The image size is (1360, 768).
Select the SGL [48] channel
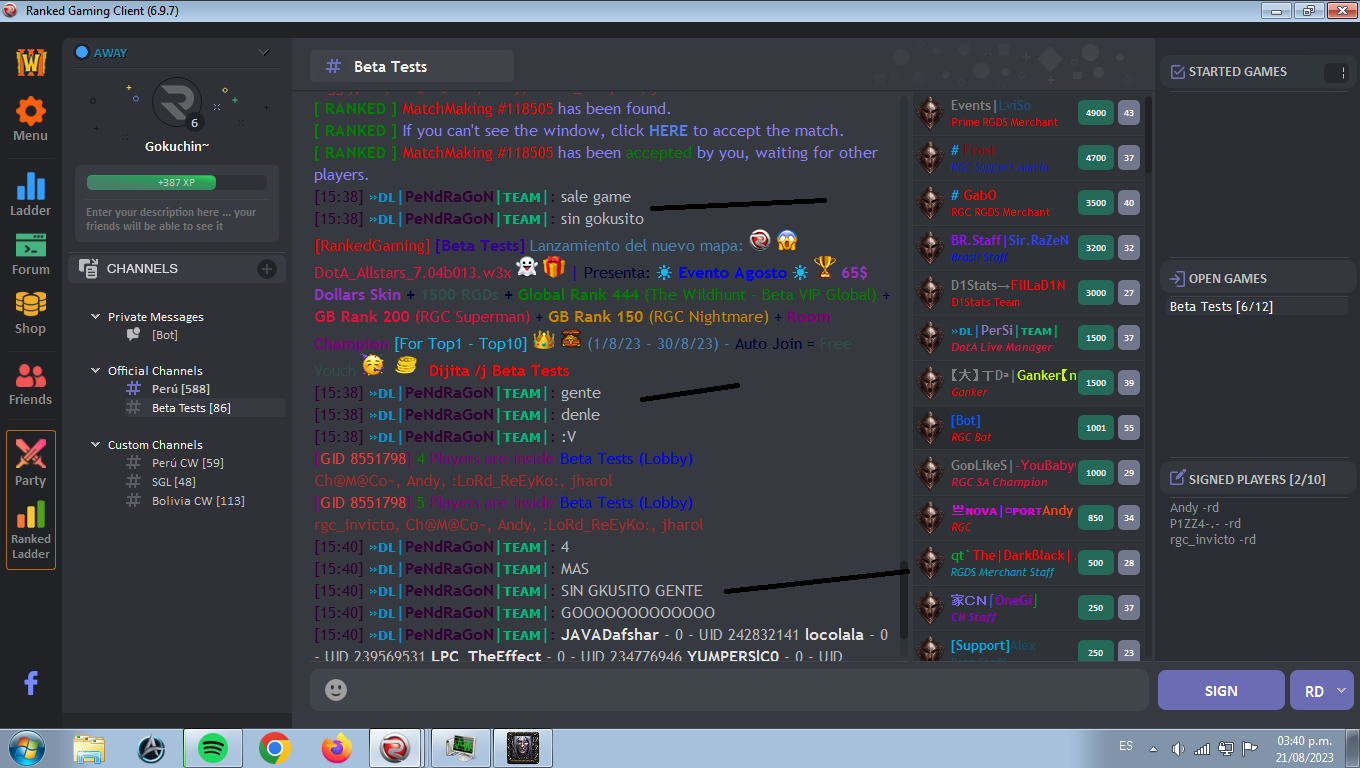(x=173, y=482)
